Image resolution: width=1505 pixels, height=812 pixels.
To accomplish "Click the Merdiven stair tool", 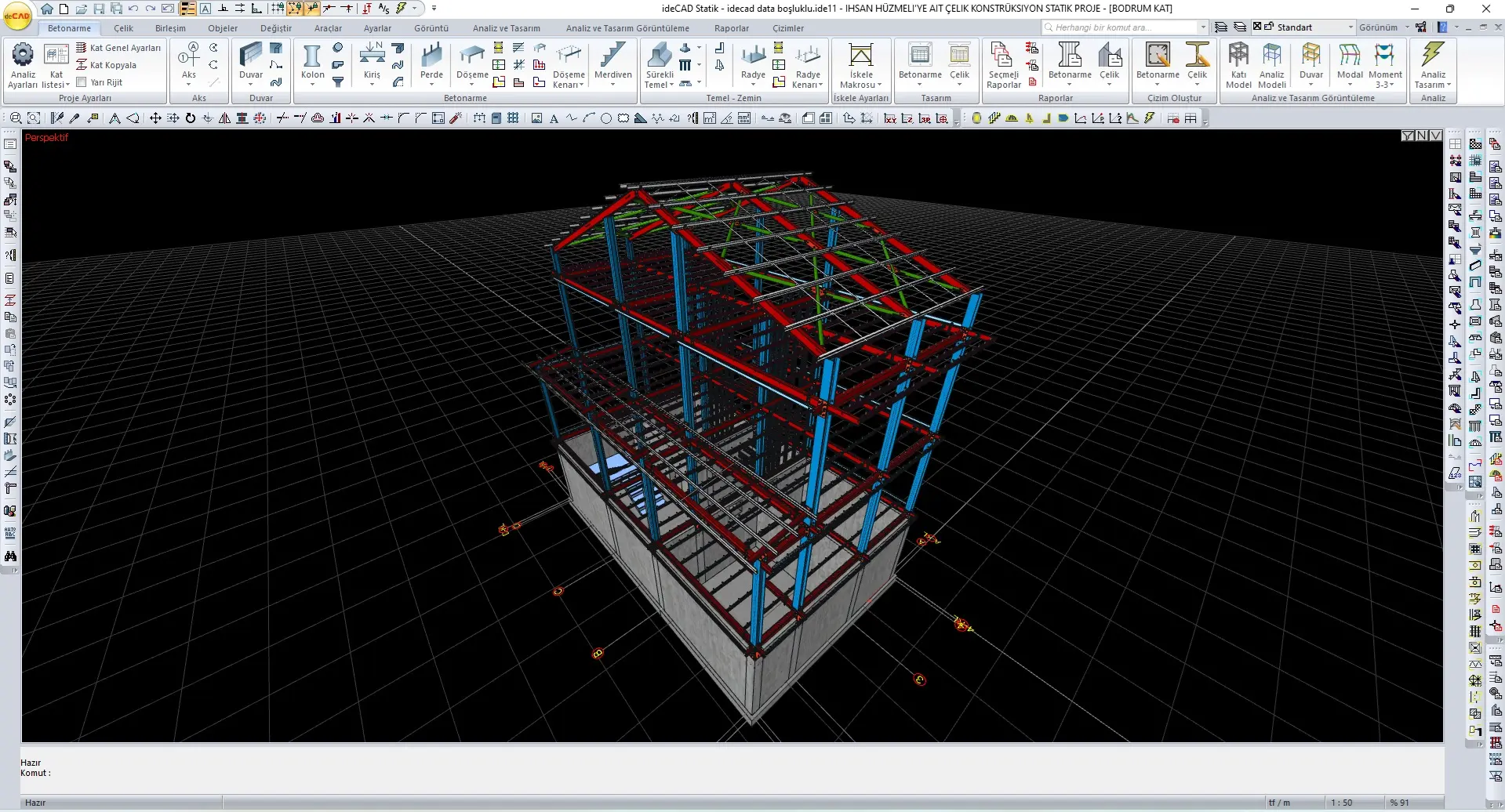I will point(613,63).
